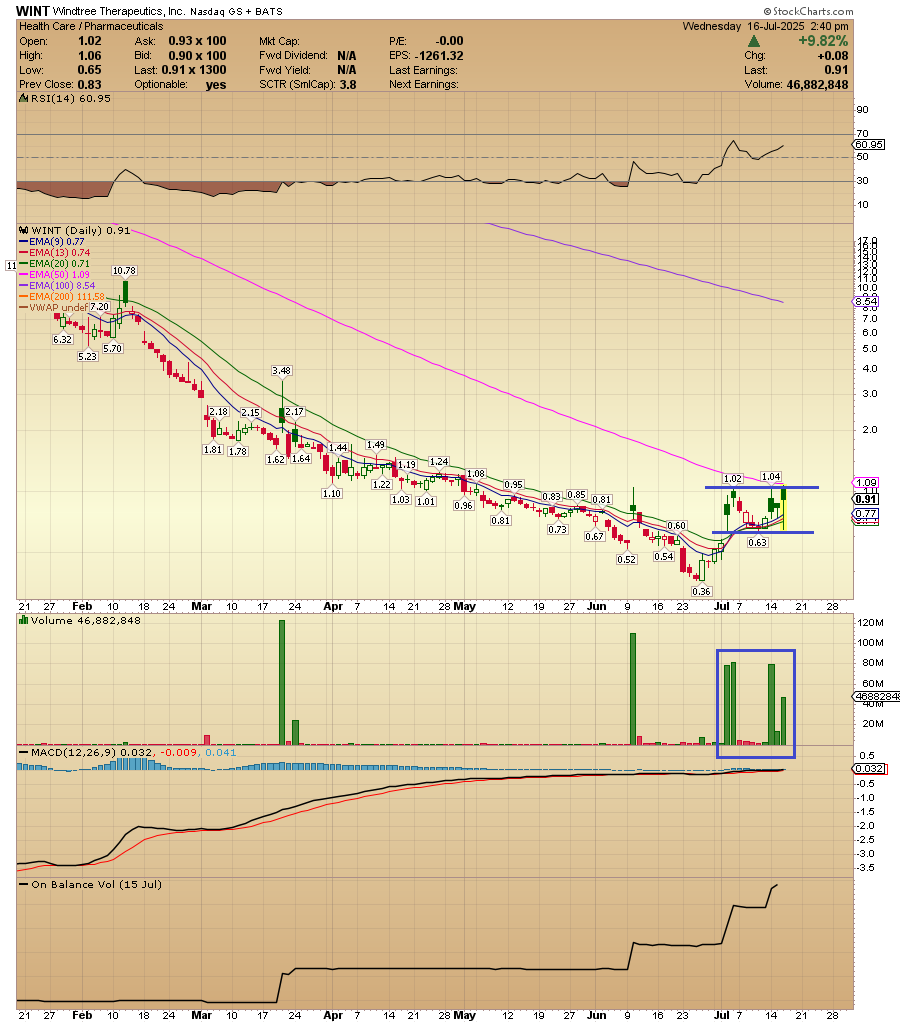Click the Low value 0.65
This screenshot has height=1023, width=900.
click(x=89, y=70)
